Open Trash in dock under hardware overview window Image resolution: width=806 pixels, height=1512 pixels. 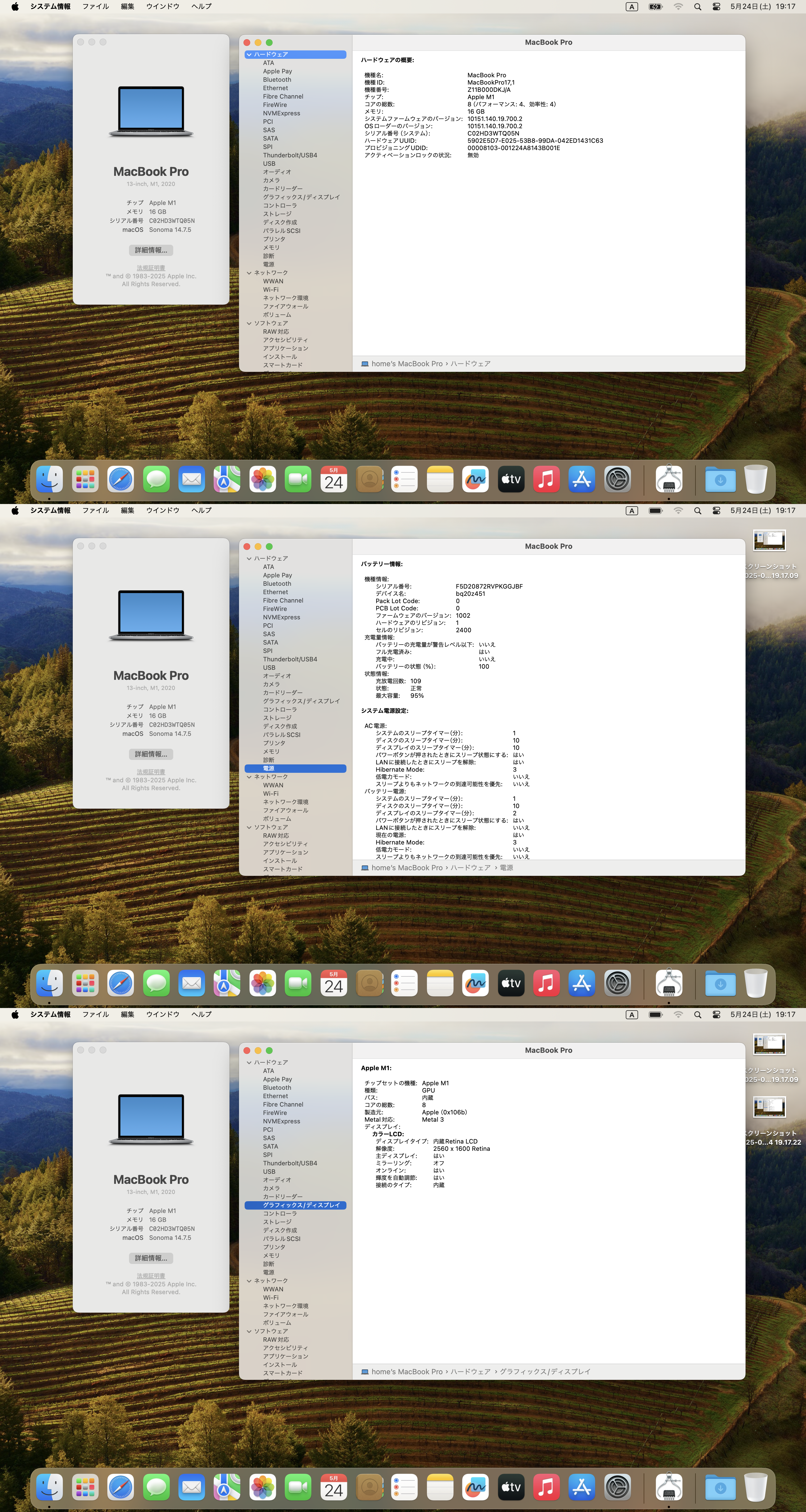tap(756, 479)
